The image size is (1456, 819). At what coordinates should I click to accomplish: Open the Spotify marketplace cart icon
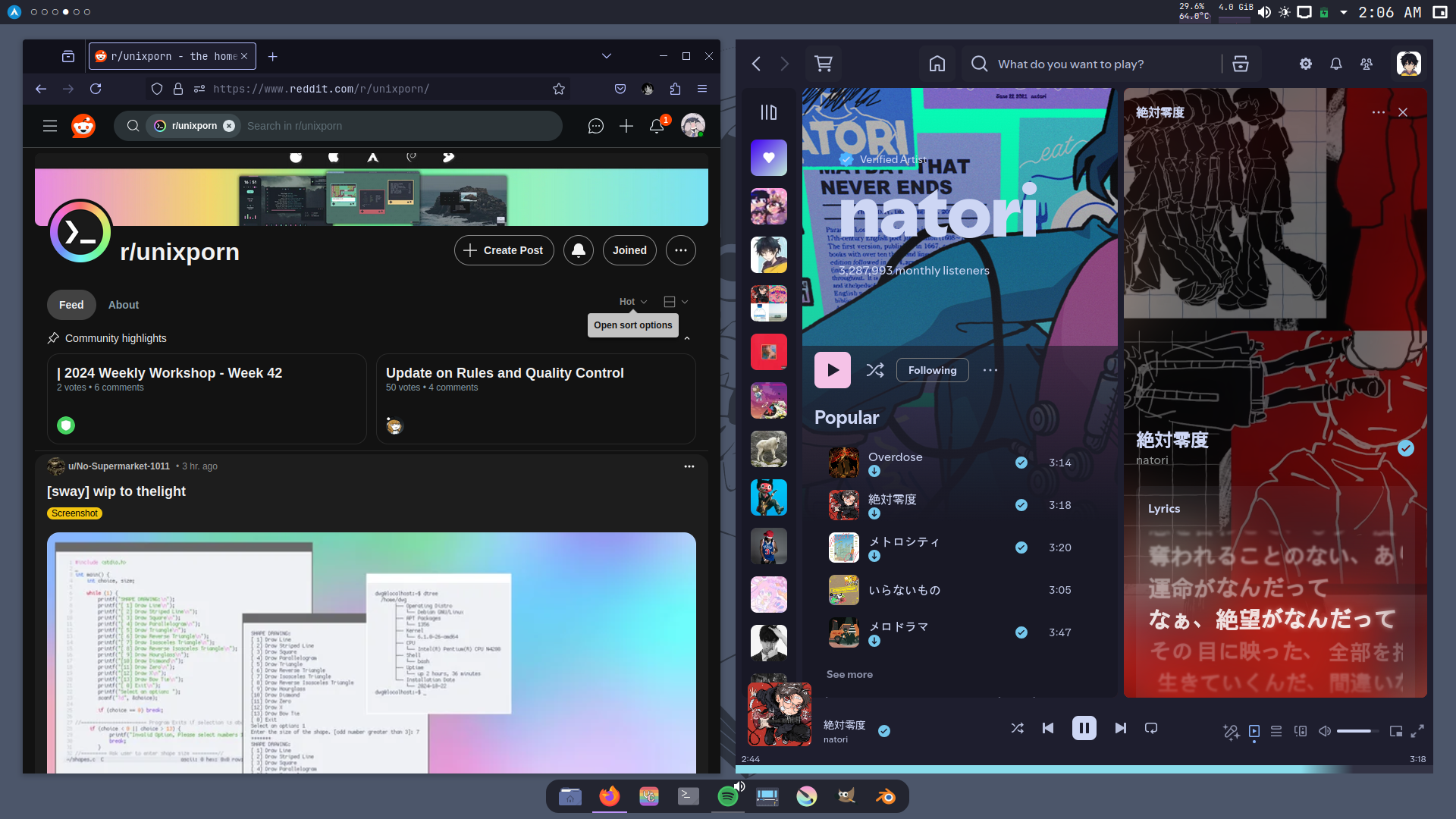tap(824, 64)
